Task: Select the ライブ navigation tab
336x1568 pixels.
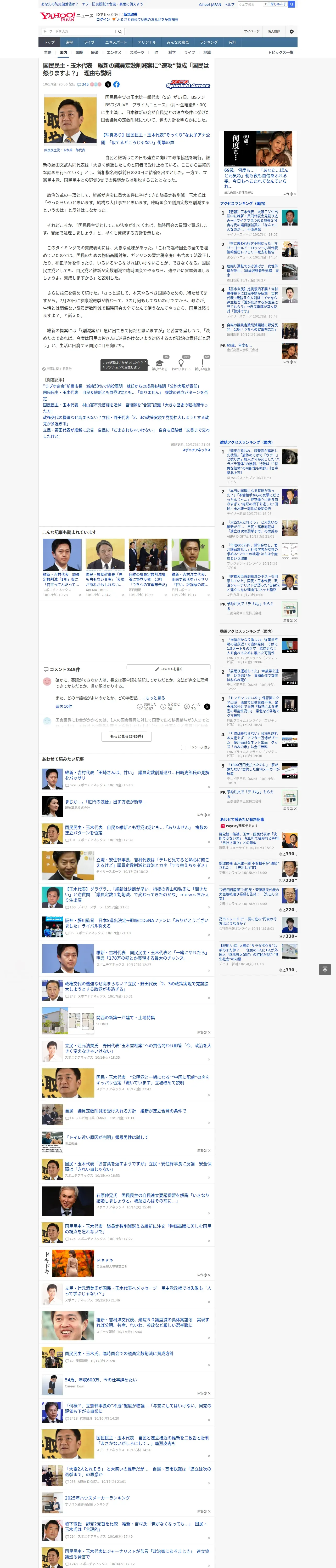Action: click(89, 43)
